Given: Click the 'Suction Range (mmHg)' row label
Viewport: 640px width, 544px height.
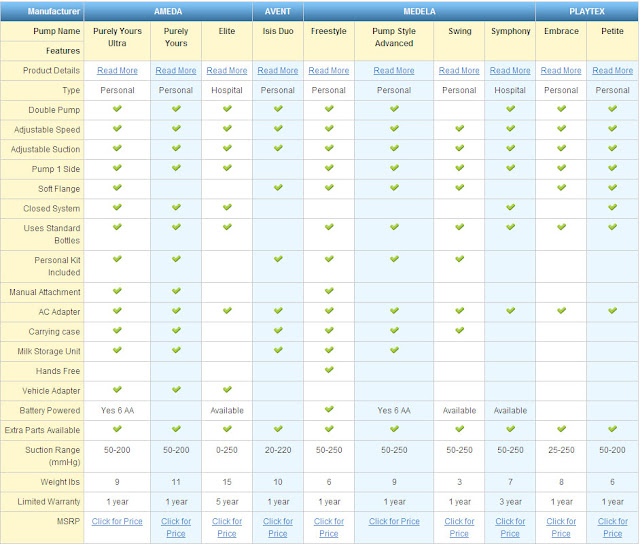Looking at the screenshot, I should tap(53, 456).
